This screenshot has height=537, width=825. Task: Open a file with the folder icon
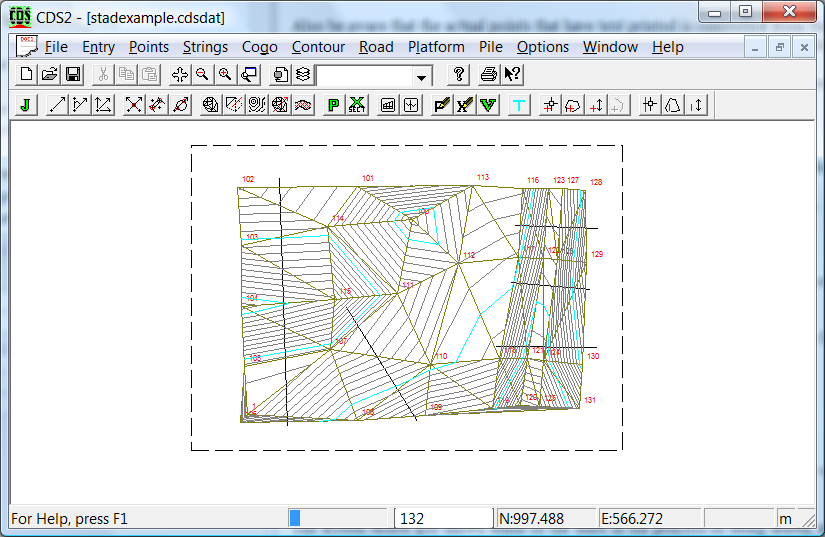(50, 75)
